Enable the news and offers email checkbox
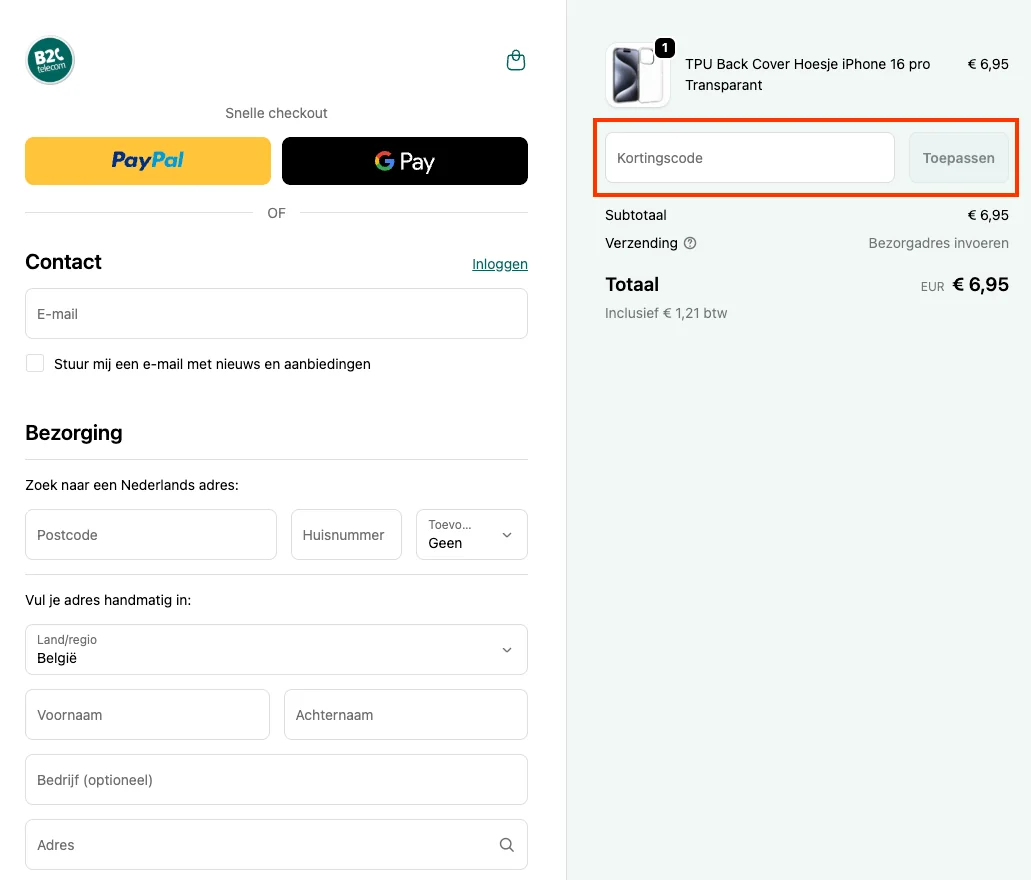The width and height of the screenshot is (1031, 880). point(35,363)
